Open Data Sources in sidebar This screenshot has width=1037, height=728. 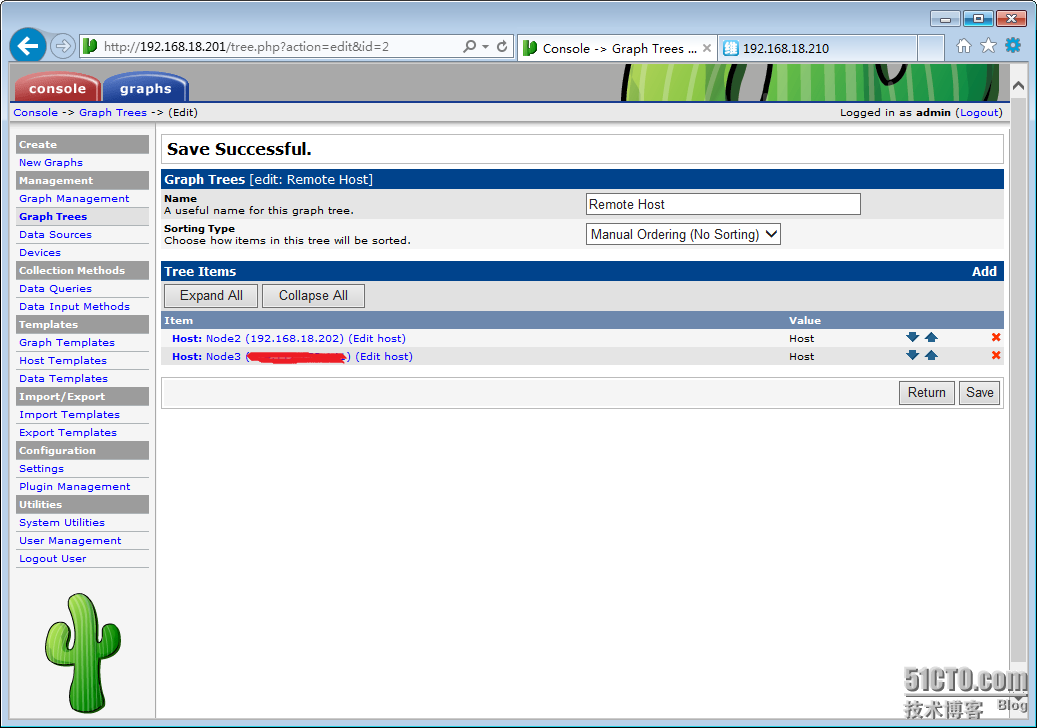tap(56, 235)
